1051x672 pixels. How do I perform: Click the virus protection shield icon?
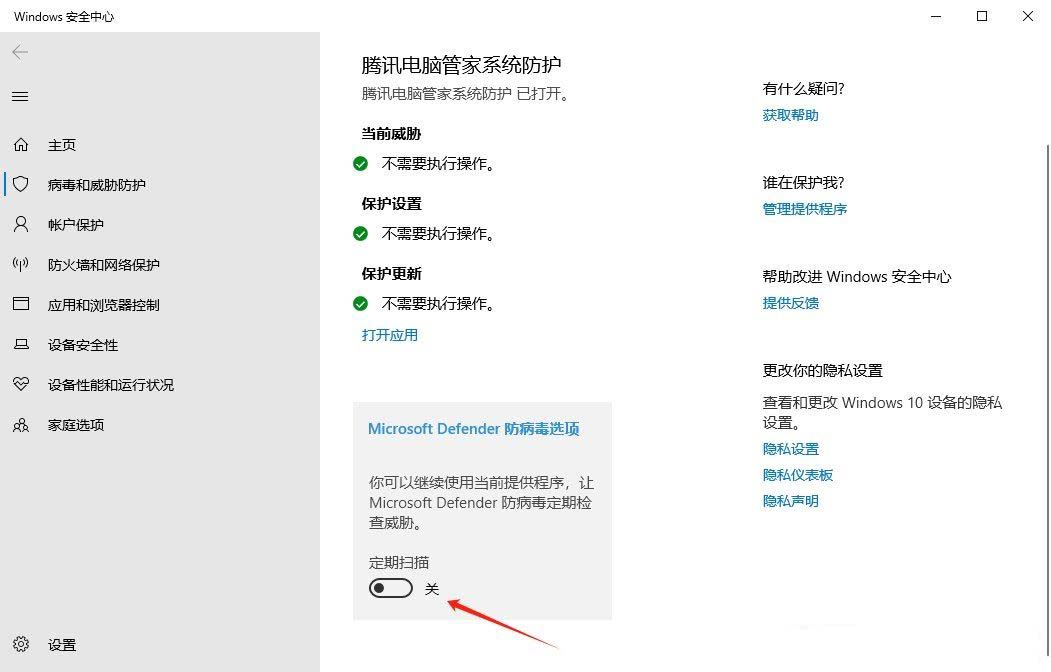[21, 184]
